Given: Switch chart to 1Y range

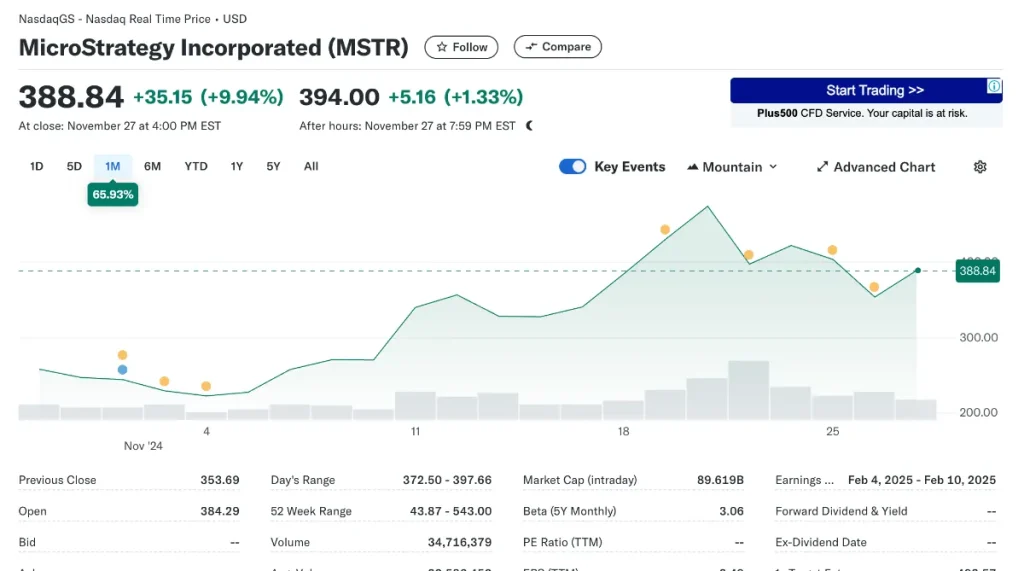Looking at the screenshot, I should tap(236, 167).
